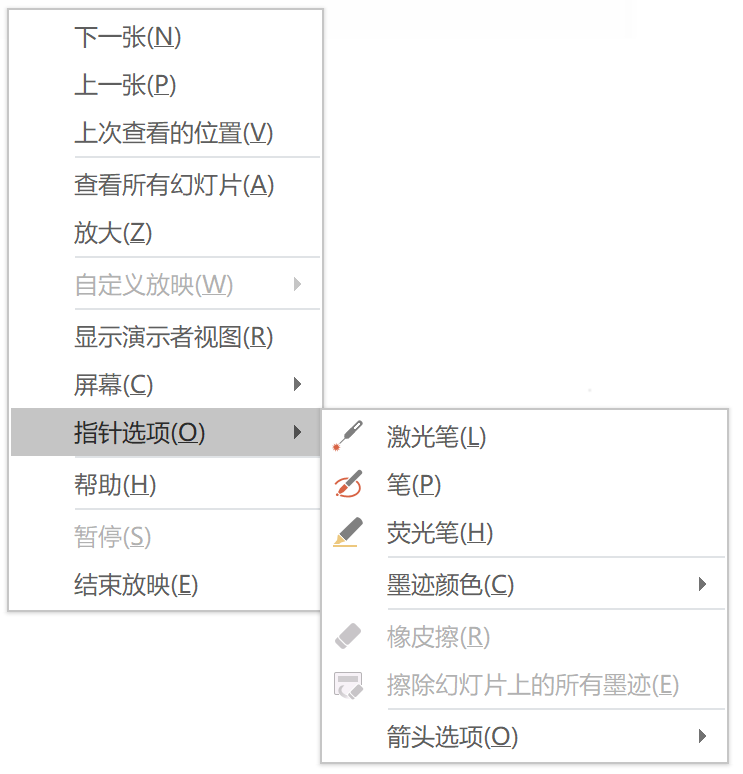This screenshot has width=743, height=774.
Task: Click the 墨迹颜色 text label
Action: click(x=450, y=585)
